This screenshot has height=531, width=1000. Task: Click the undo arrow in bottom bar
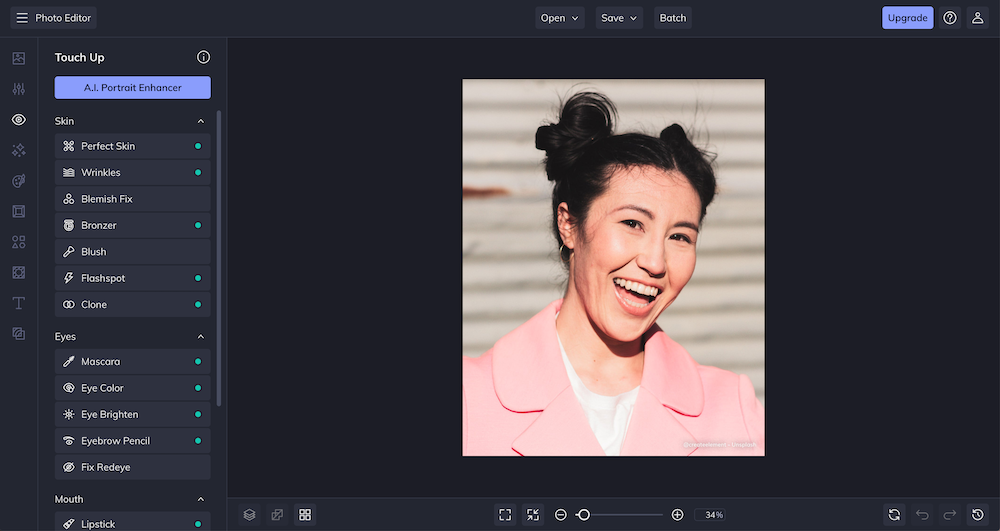922,515
